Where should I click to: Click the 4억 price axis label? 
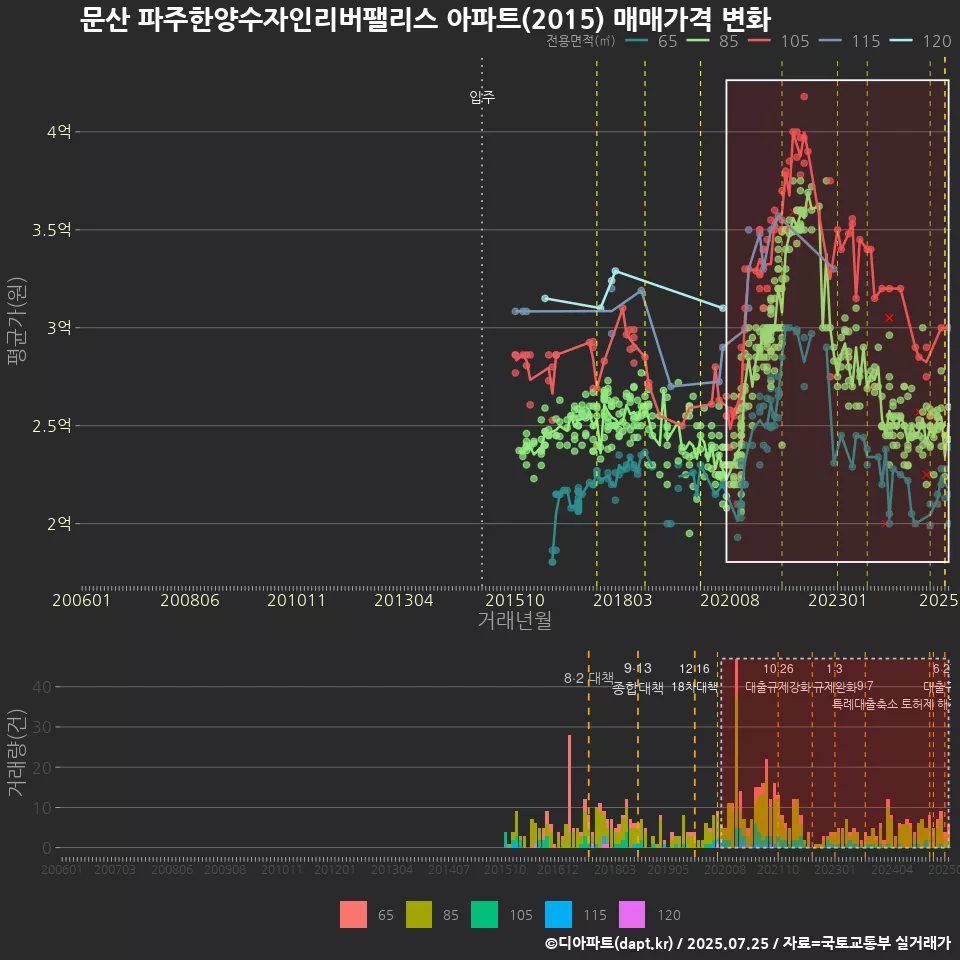tap(59, 132)
